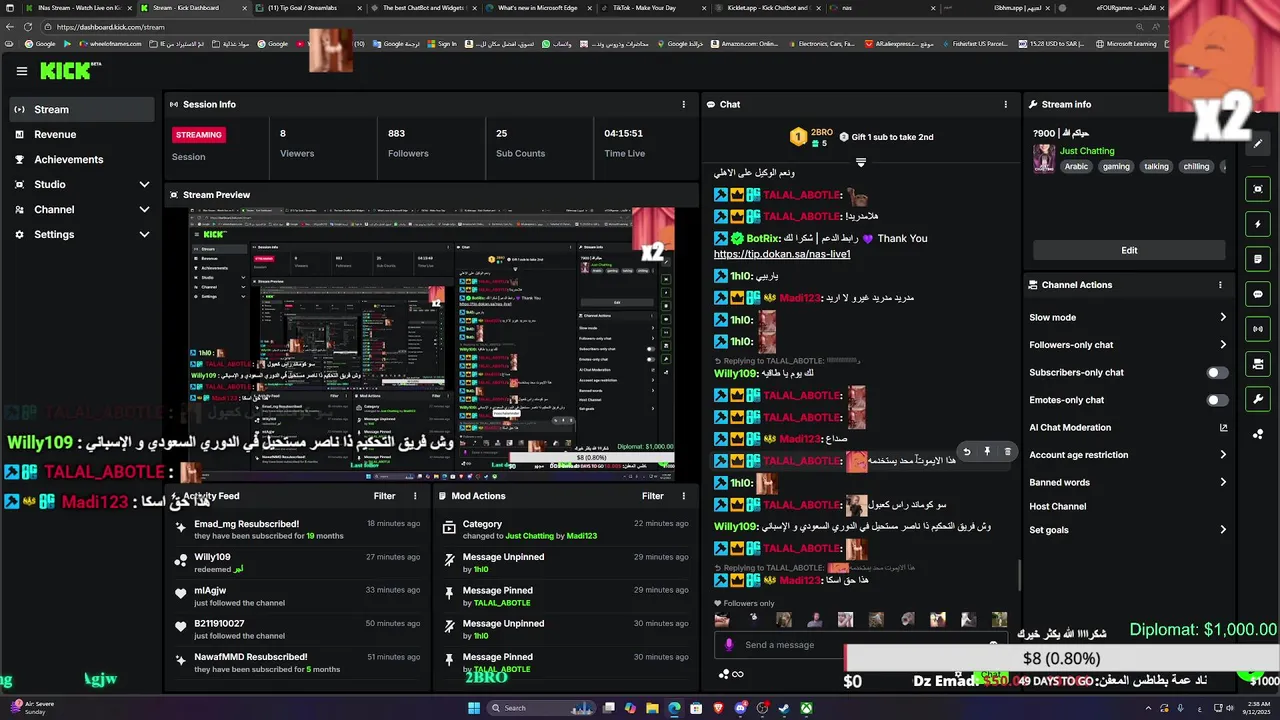Click the chat bubble icon in right toolbar
Viewport: 1280px width, 720px height.
tap(1258, 294)
